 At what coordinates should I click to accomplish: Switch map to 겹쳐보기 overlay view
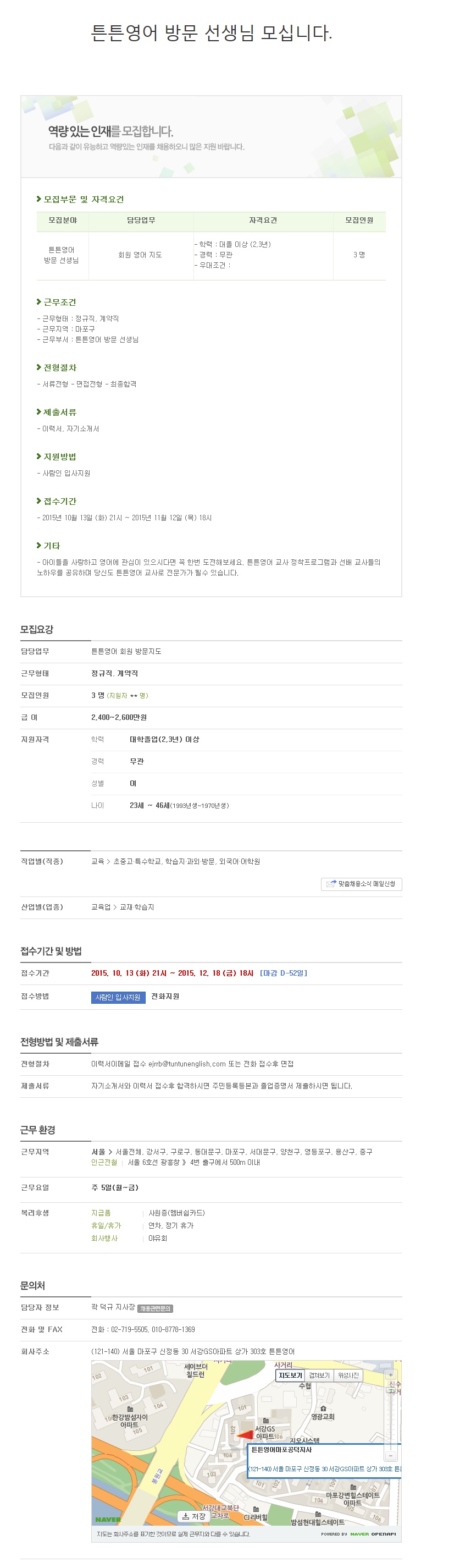point(319,1375)
